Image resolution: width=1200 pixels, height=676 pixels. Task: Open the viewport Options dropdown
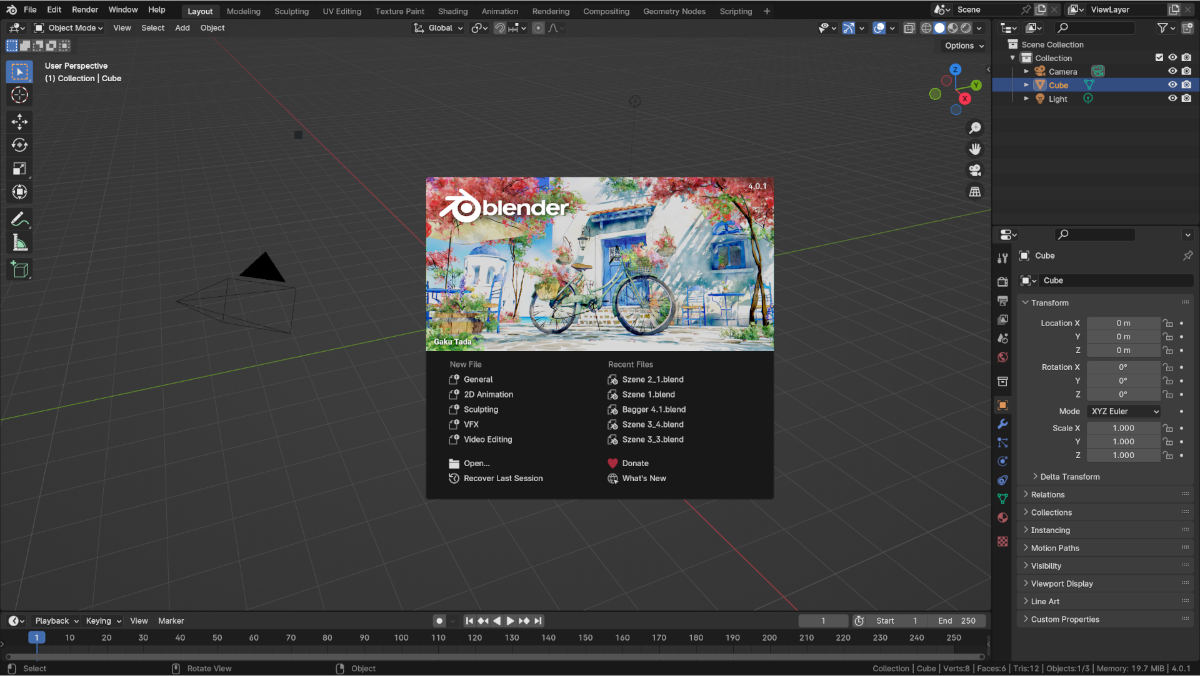click(964, 45)
